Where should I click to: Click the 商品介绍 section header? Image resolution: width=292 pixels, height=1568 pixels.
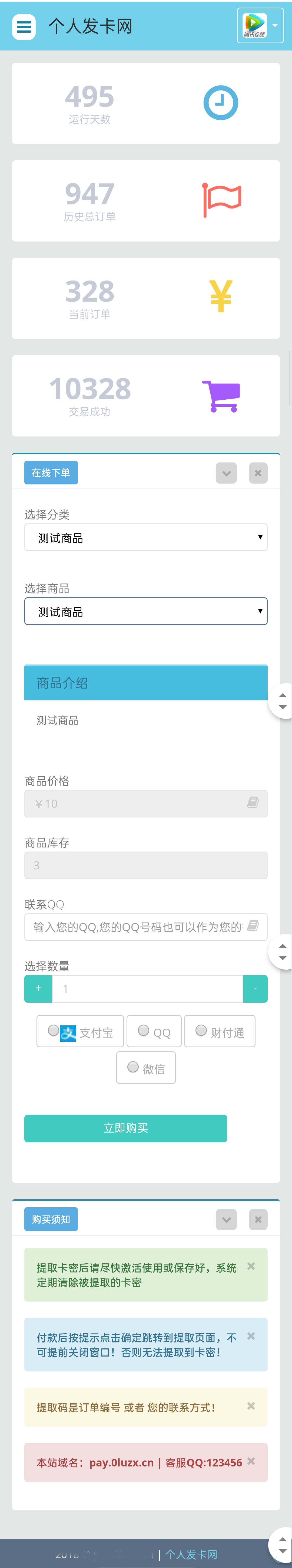pyautogui.click(x=146, y=683)
